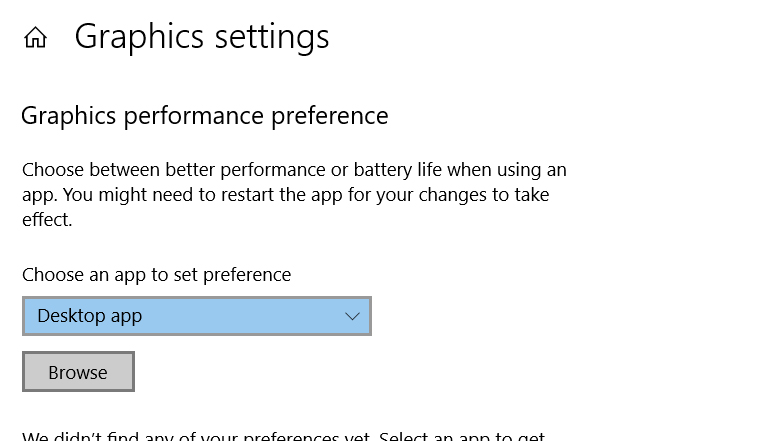Click the Browse button
This screenshot has width=784, height=441.
[78, 372]
